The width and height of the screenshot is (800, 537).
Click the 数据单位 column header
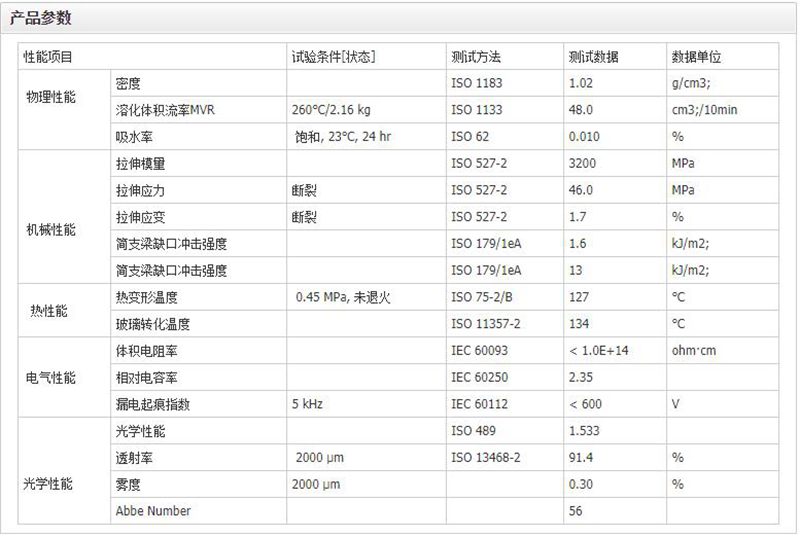click(697, 56)
